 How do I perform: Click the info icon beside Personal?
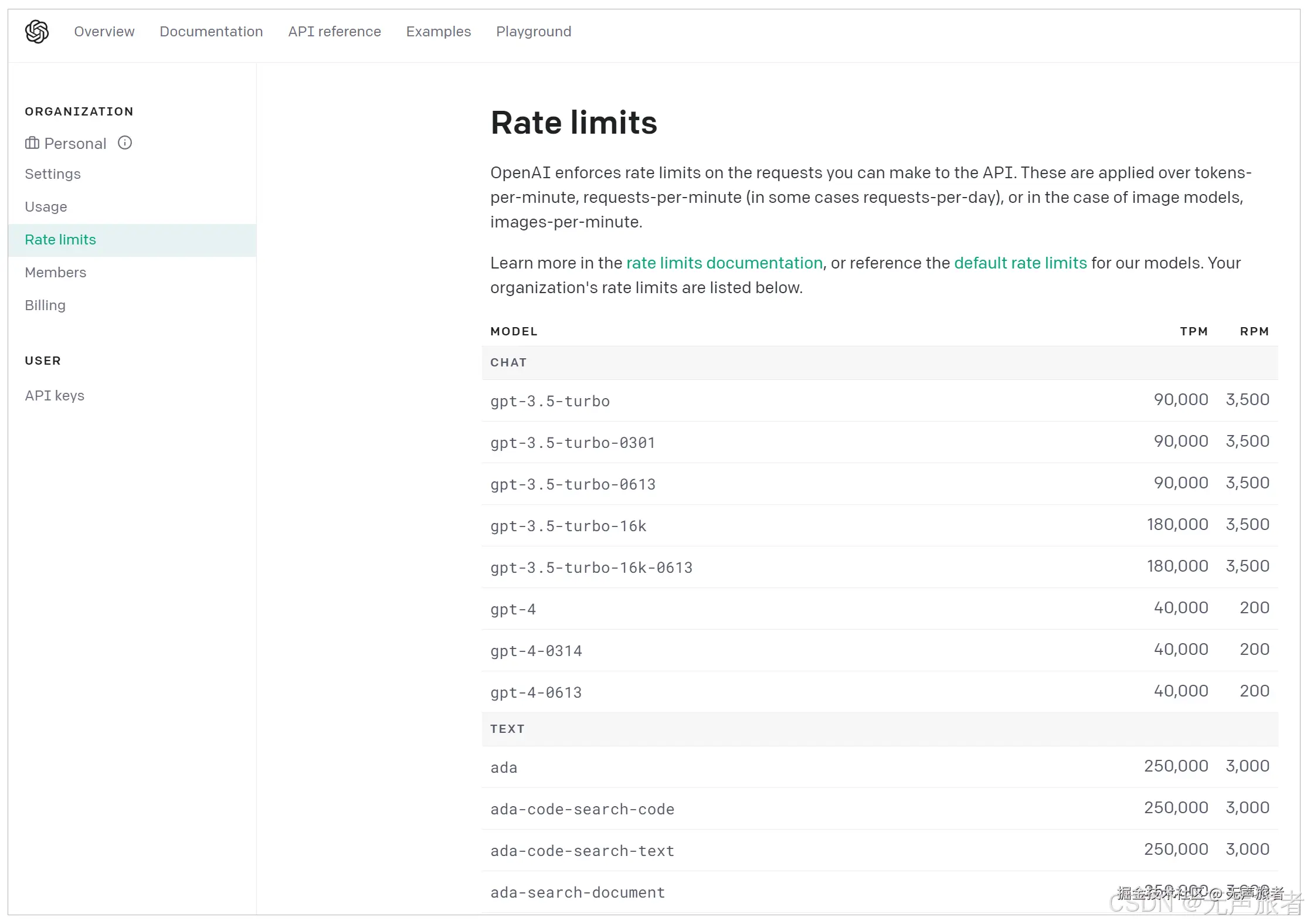125,142
